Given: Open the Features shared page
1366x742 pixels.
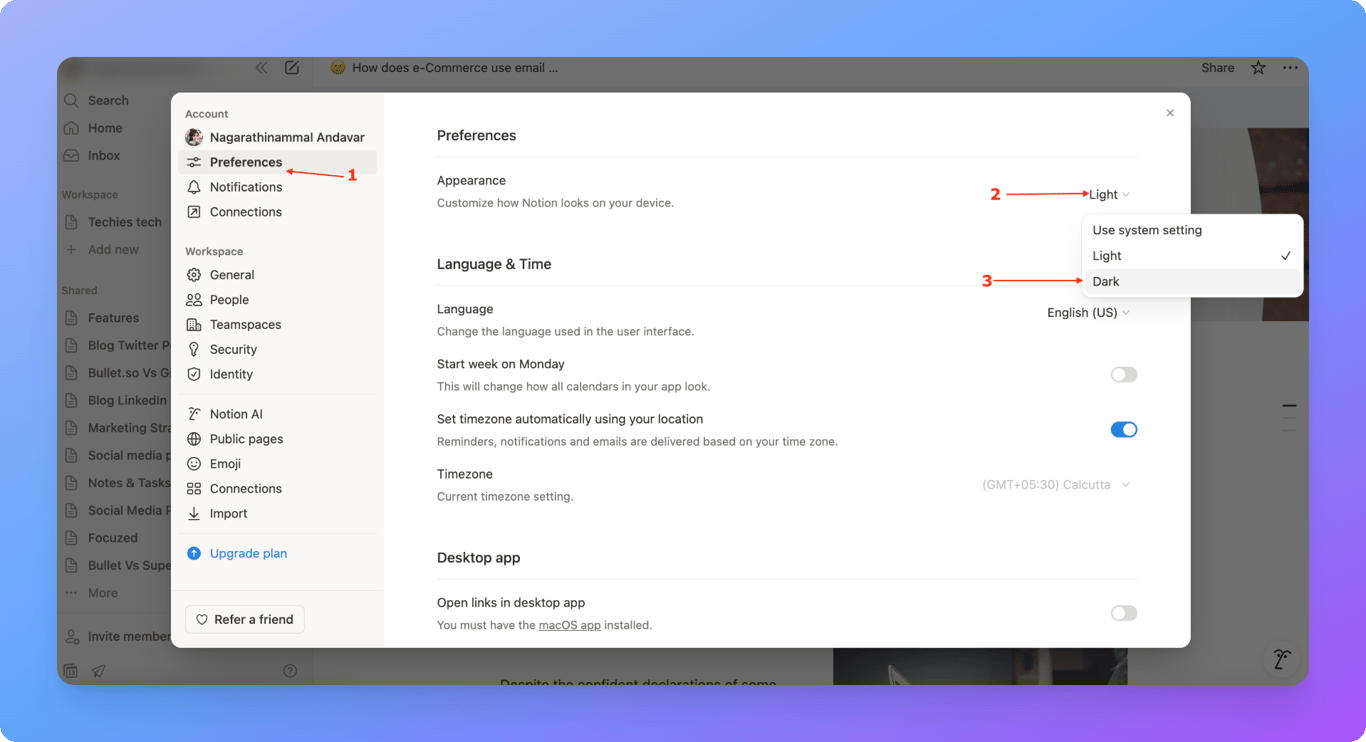Looking at the screenshot, I should (x=113, y=318).
